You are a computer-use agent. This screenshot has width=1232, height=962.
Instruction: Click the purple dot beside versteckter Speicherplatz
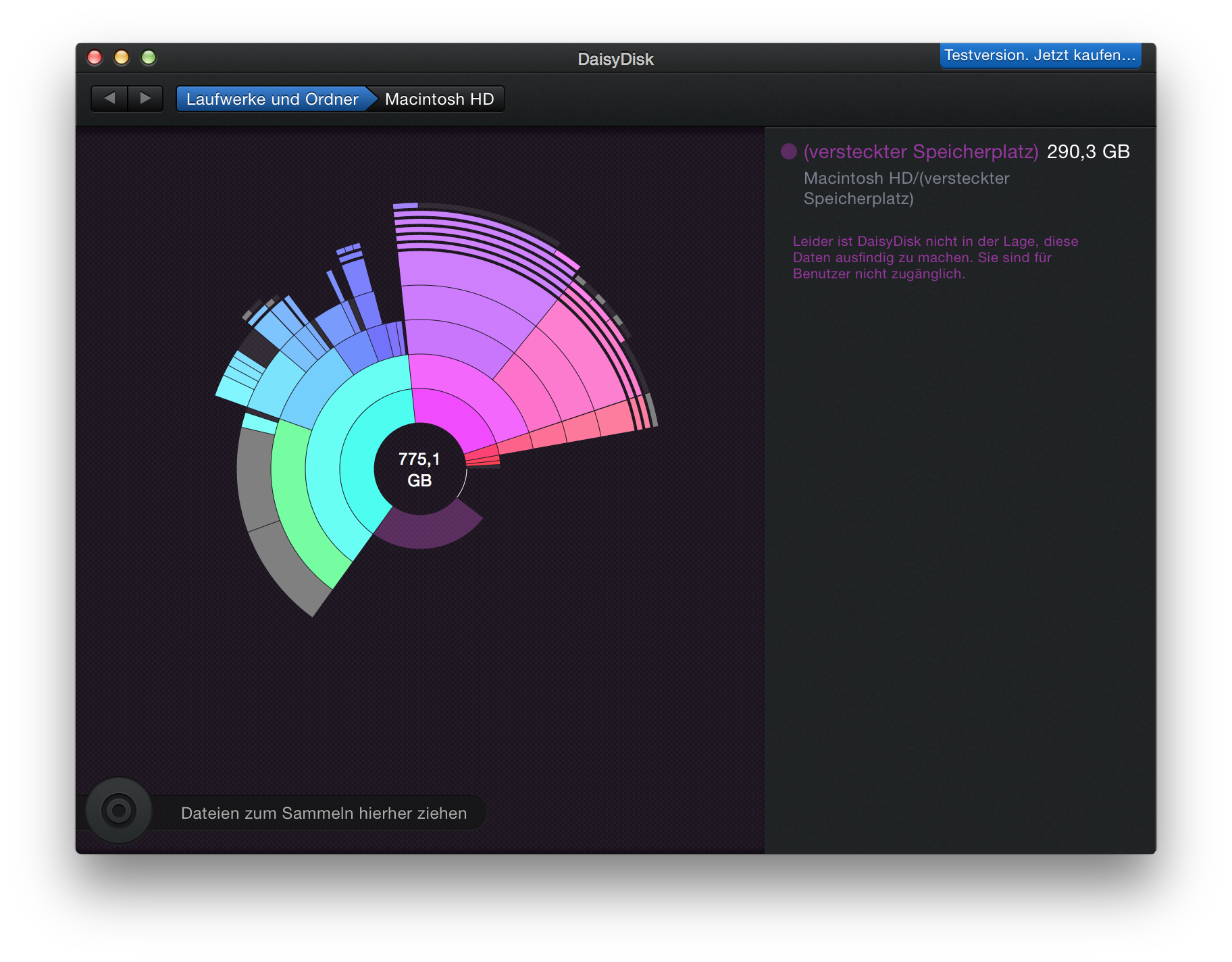tap(788, 151)
